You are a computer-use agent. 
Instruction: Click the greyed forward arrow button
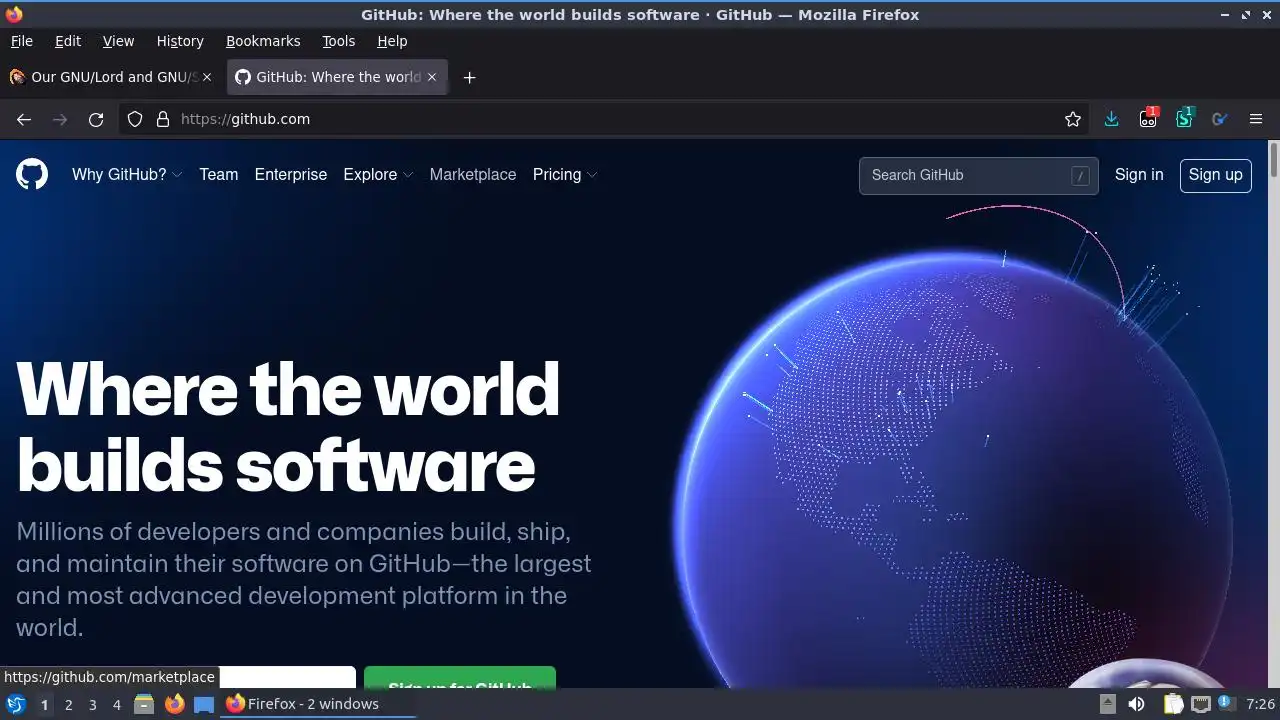(60, 119)
